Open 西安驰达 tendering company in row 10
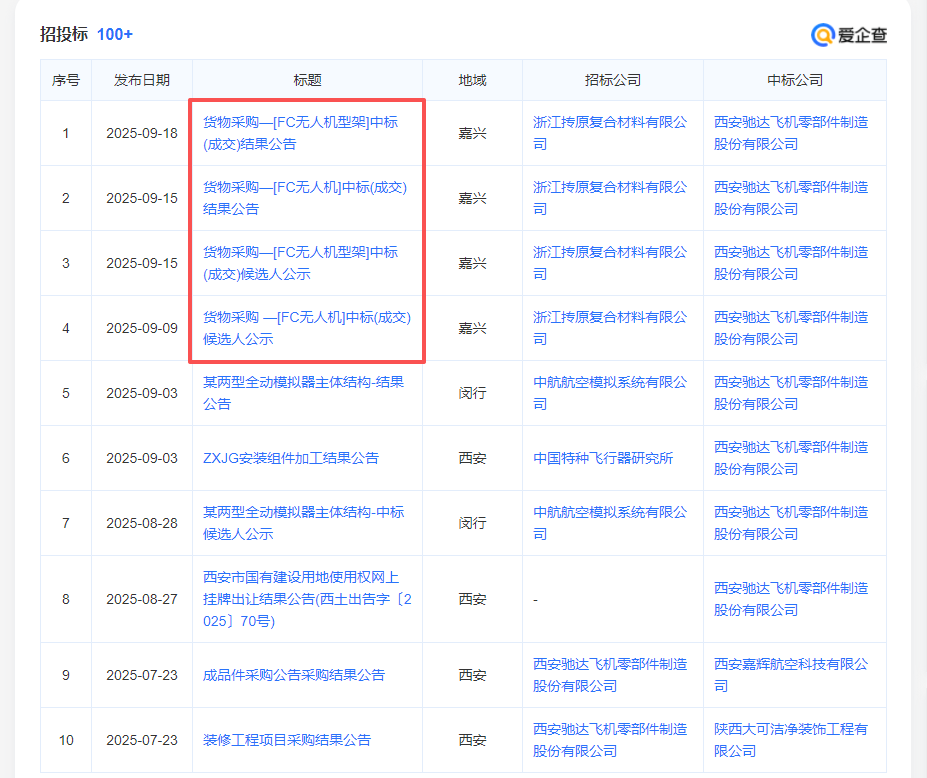This screenshot has width=927, height=778. click(x=610, y=740)
